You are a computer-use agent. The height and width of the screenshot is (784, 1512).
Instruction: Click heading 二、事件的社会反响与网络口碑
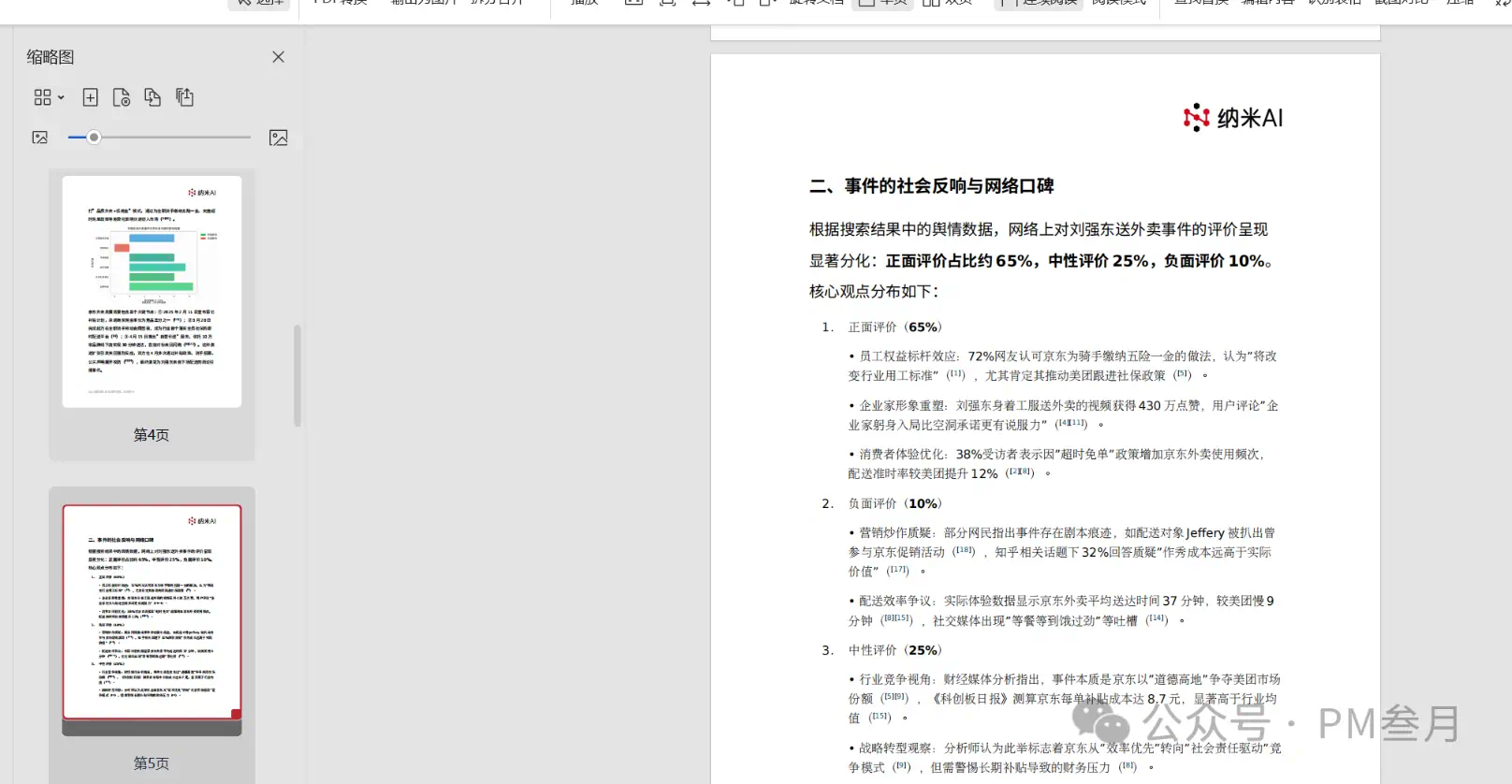click(x=932, y=186)
